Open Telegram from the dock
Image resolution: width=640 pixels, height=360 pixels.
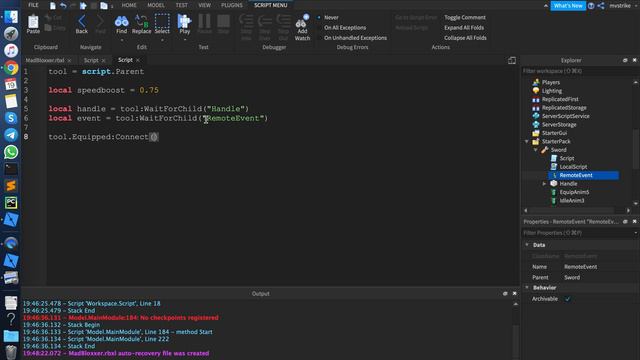point(11,135)
